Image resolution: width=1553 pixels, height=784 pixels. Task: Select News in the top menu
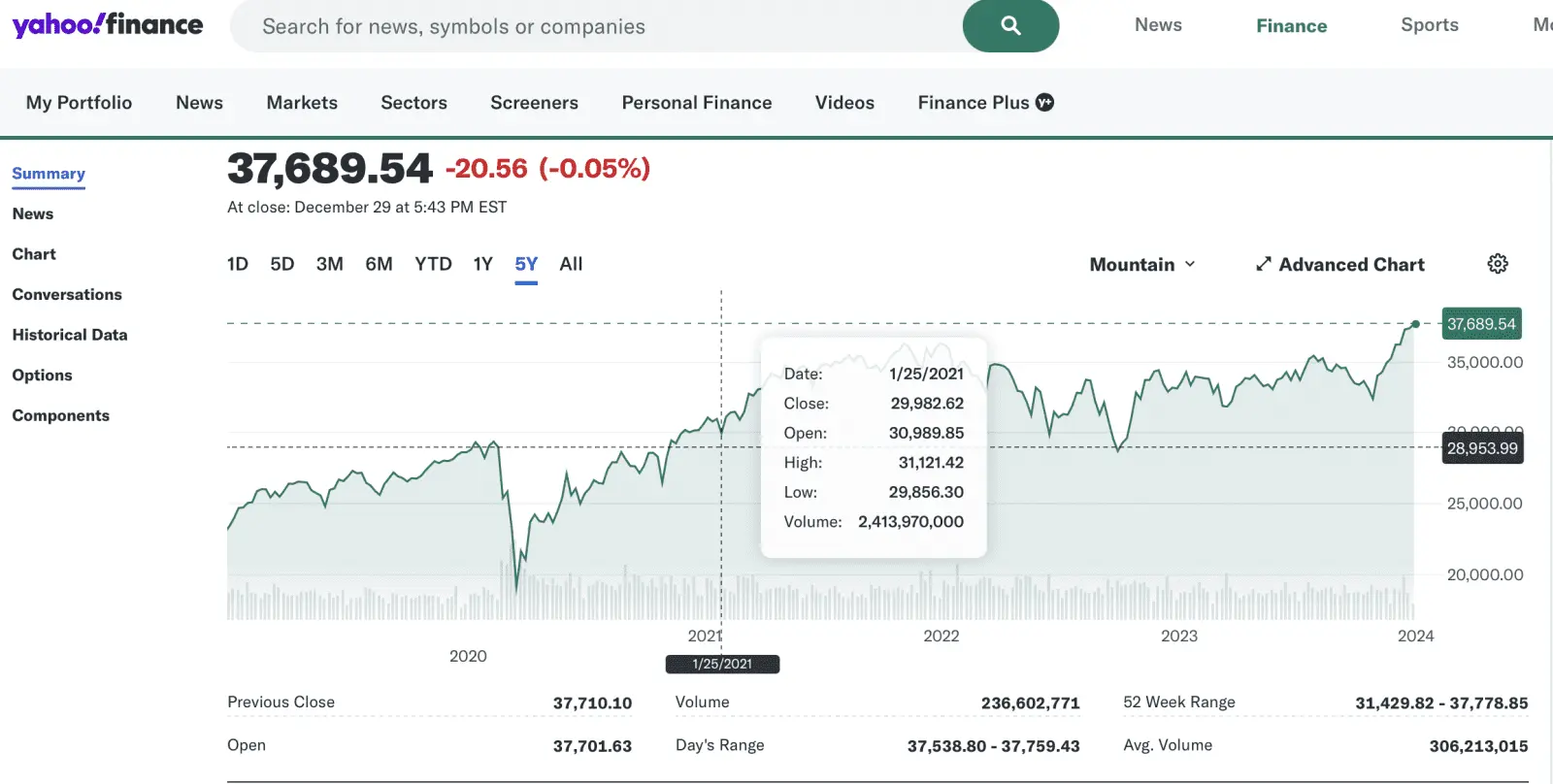(x=1157, y=24)
